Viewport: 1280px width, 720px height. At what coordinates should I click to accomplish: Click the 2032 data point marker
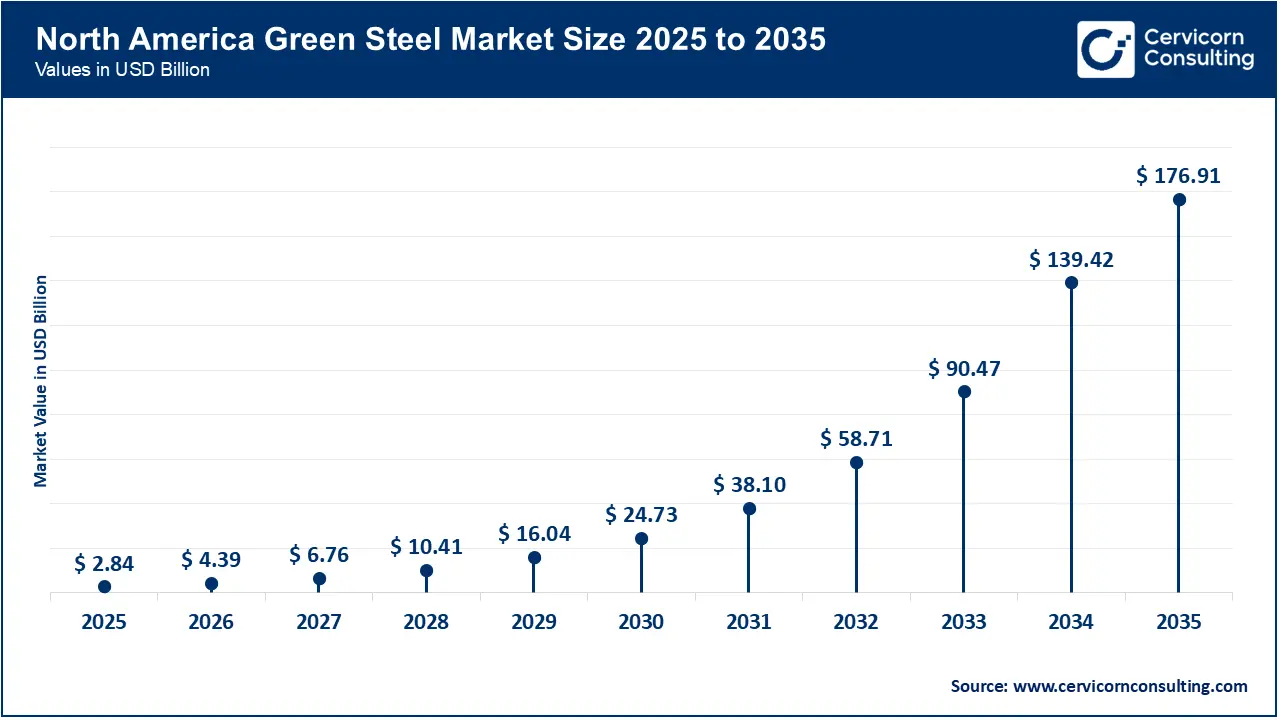coord(856,462)
